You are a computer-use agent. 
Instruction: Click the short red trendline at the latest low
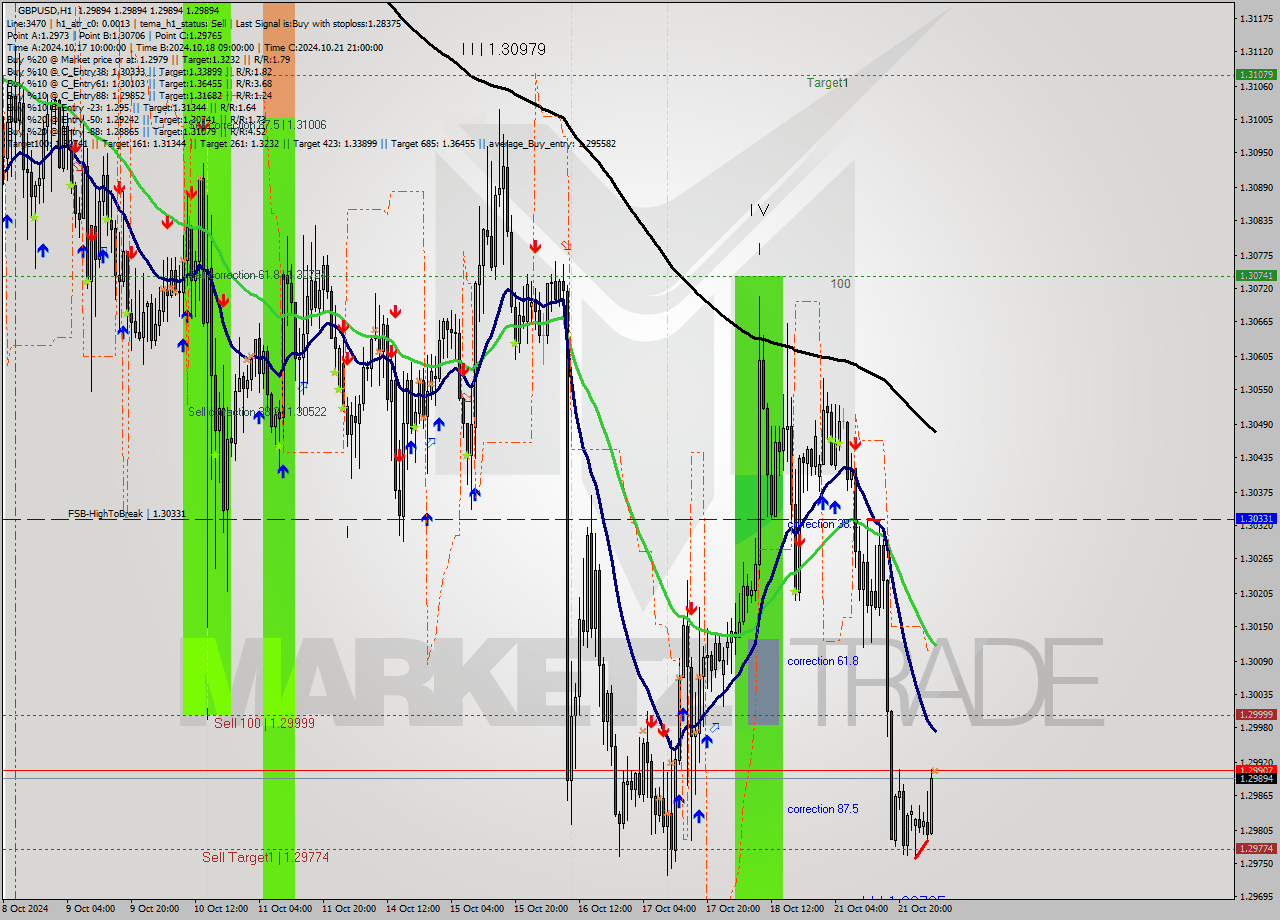(x=921, y=848)
